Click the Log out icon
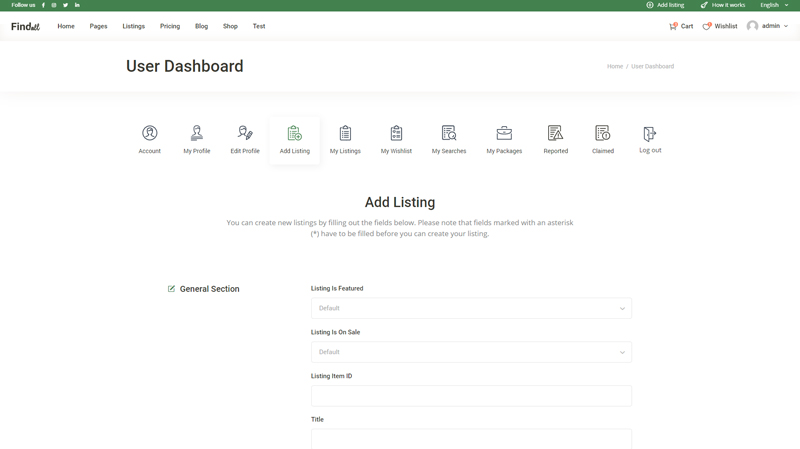 (x=650, y=134)
